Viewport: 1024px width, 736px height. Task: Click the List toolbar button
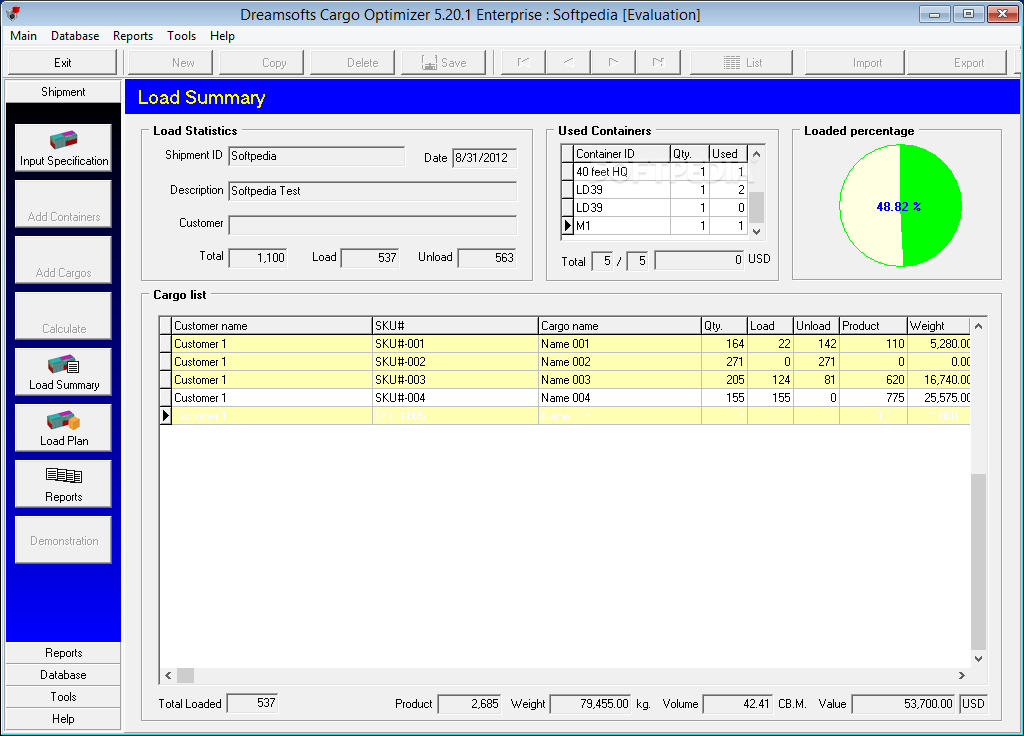click(x=742, y=63)
